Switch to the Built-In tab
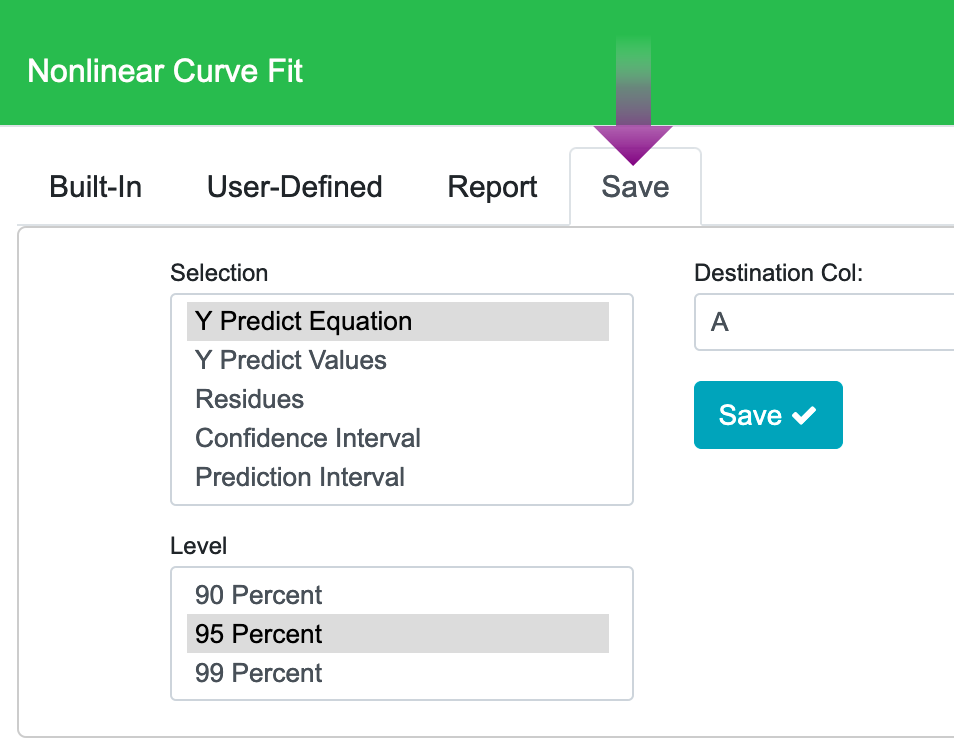Viewport: 954px width, 753px height. (96, 187)
